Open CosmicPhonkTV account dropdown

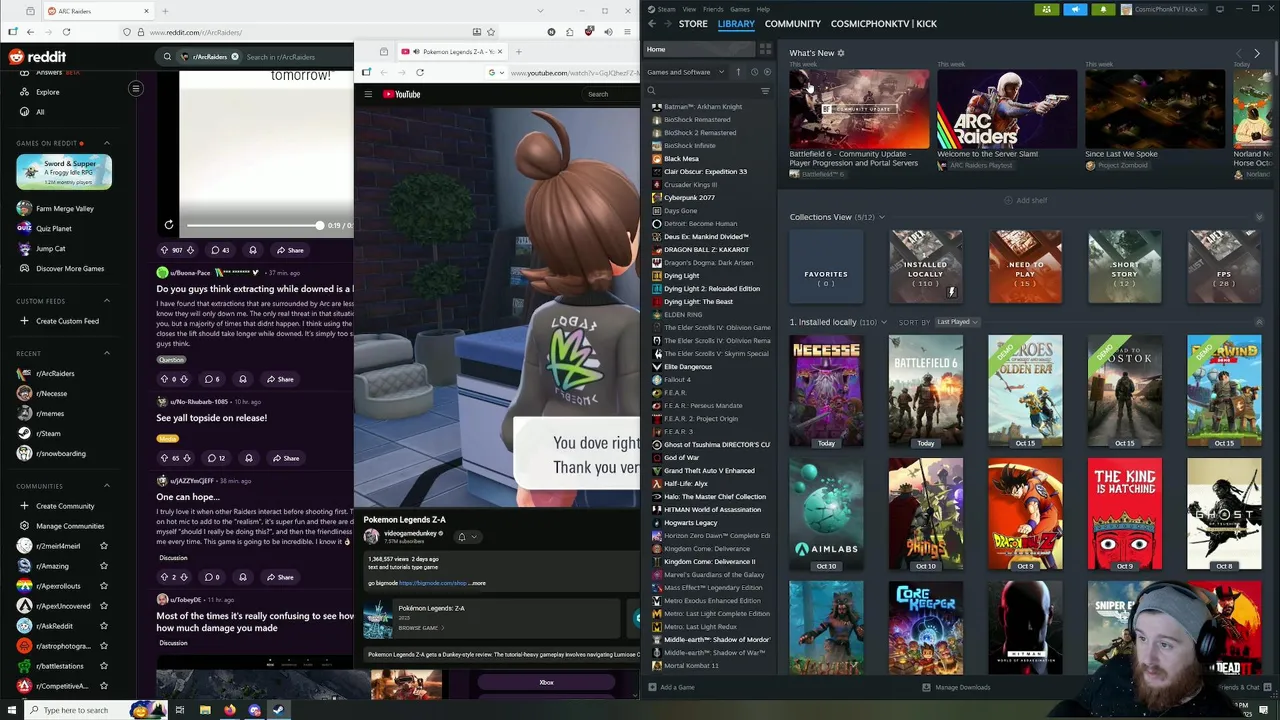pos(1164,9)
